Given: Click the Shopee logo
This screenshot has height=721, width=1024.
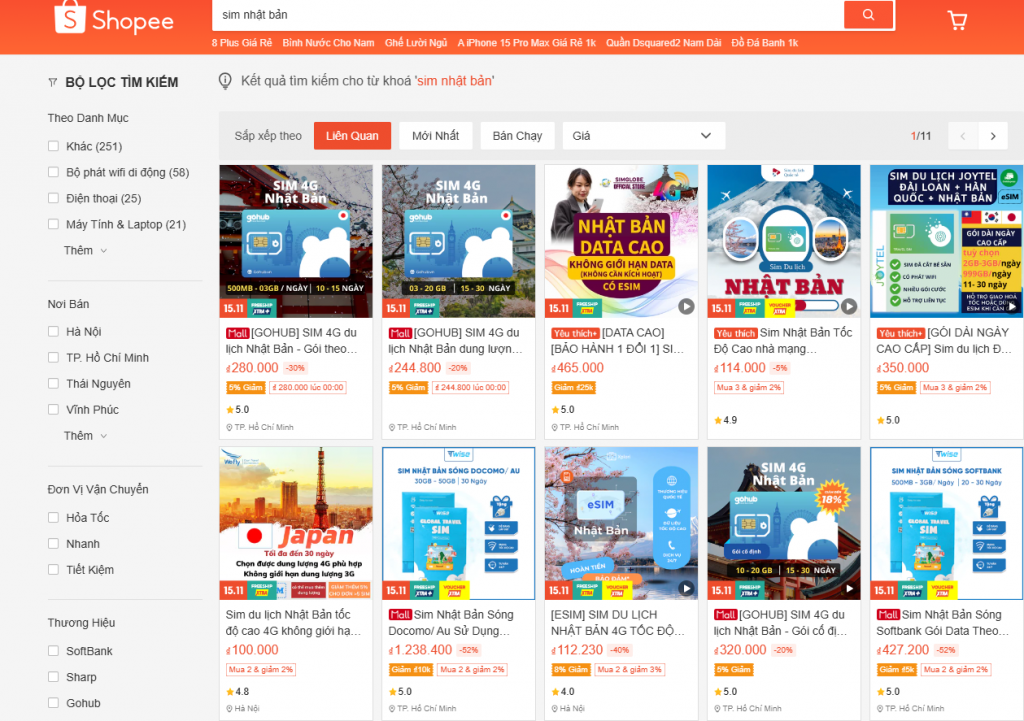Looking at the screenshot, I should [114, 18].
